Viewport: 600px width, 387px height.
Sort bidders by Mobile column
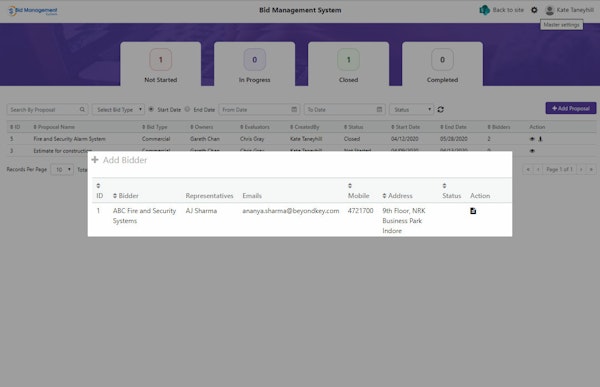350,186
